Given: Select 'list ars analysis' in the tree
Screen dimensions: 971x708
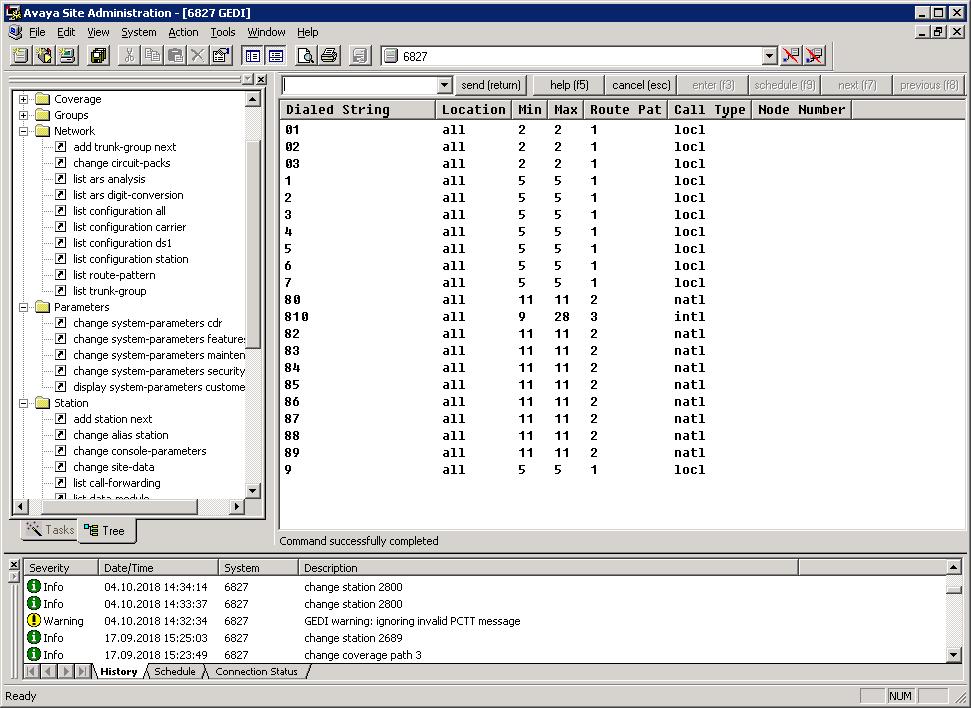Looking at the screenshot, I should pyautogui.click(x=109, y=179).
